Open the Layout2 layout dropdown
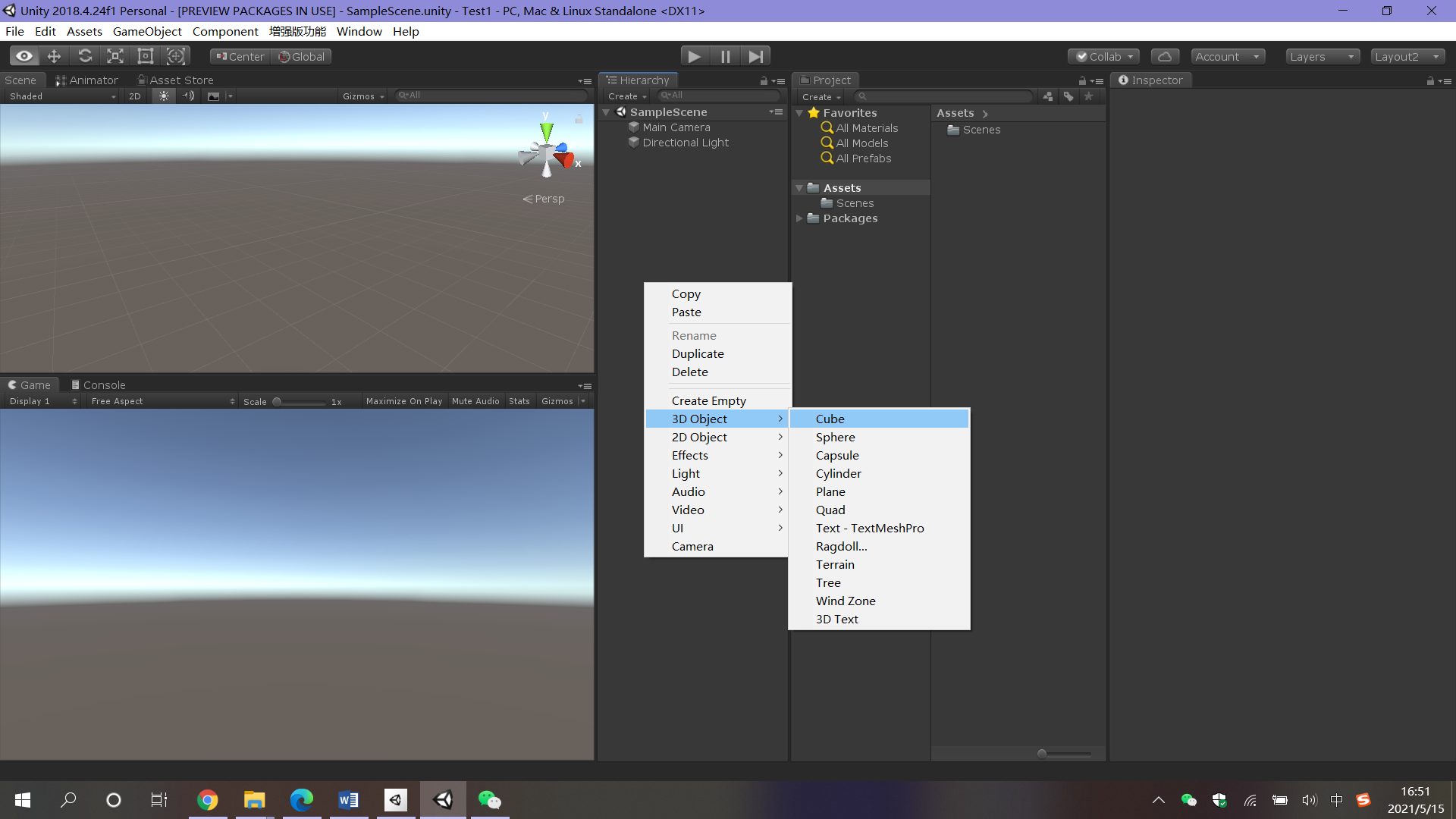The height and width of the screenshot is (819, 1456). coord(1407,56)
